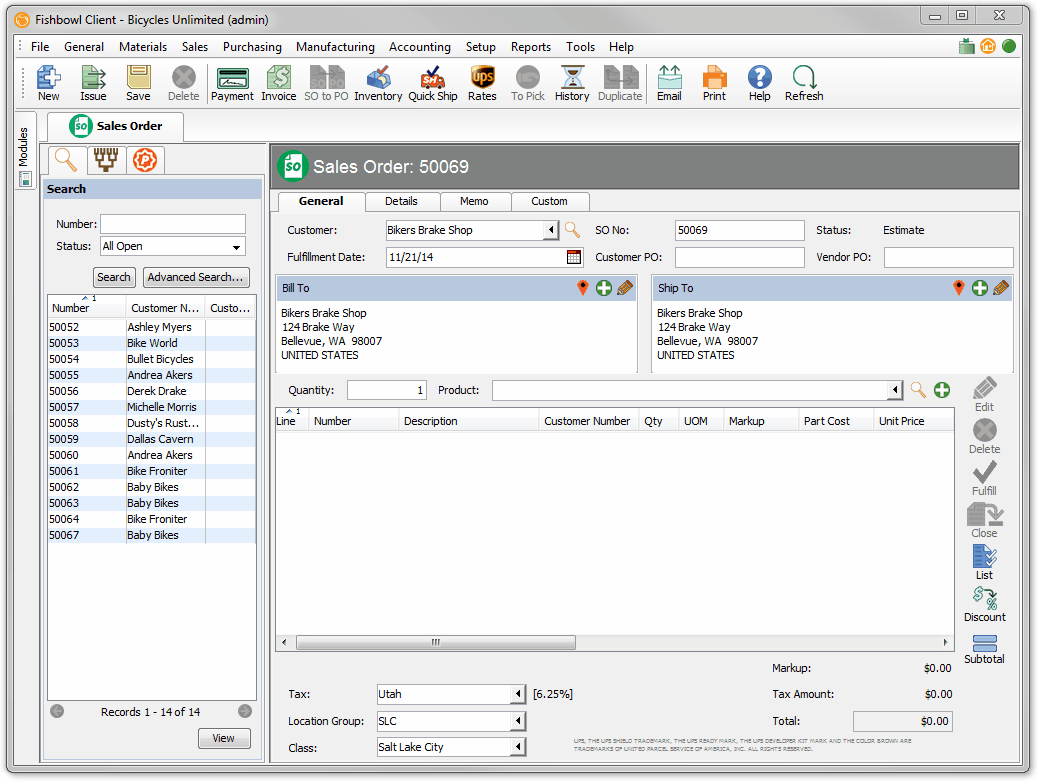1038x783 pixels.
Task: Click the Number search field
Action: point(173,224)
